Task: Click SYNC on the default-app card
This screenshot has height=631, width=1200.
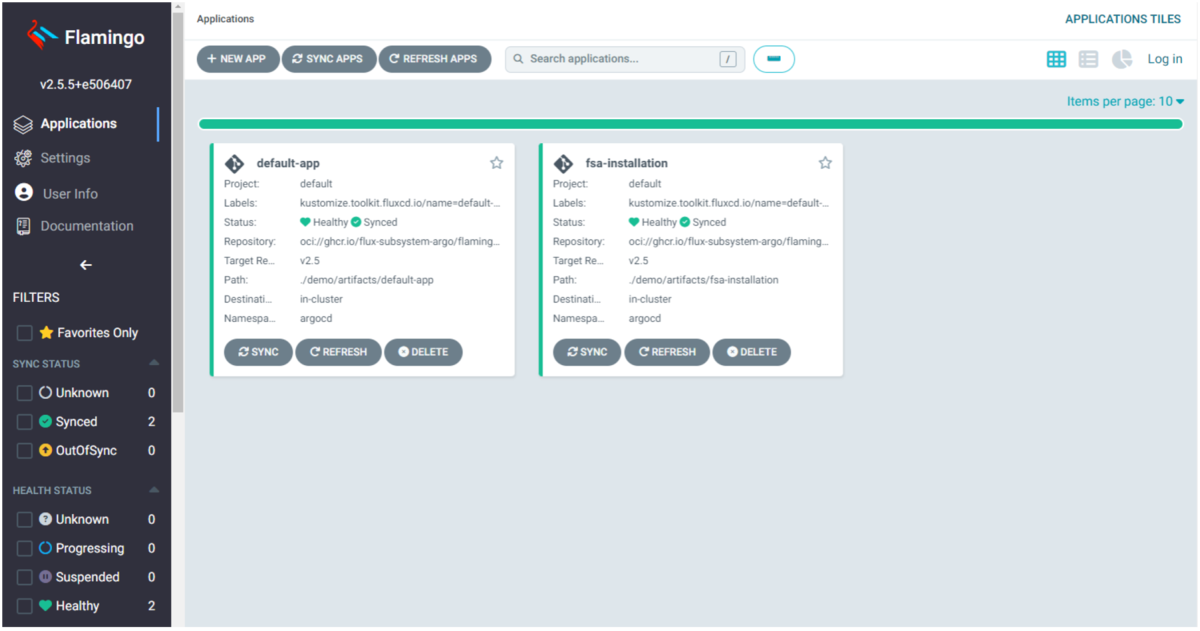Action: click(x=258, y=352)
